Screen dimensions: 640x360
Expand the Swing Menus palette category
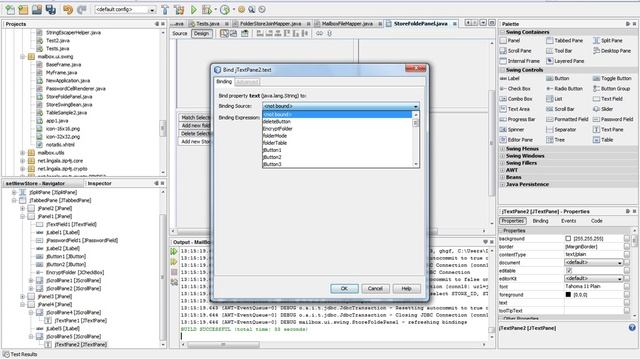pyautogui.click(x=502, y=149)
